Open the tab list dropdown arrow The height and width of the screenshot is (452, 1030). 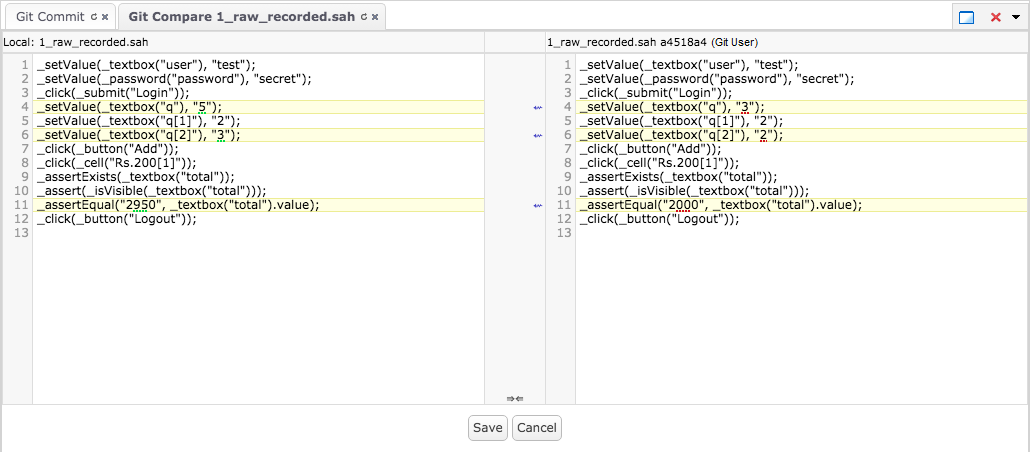pos(1015,17)
